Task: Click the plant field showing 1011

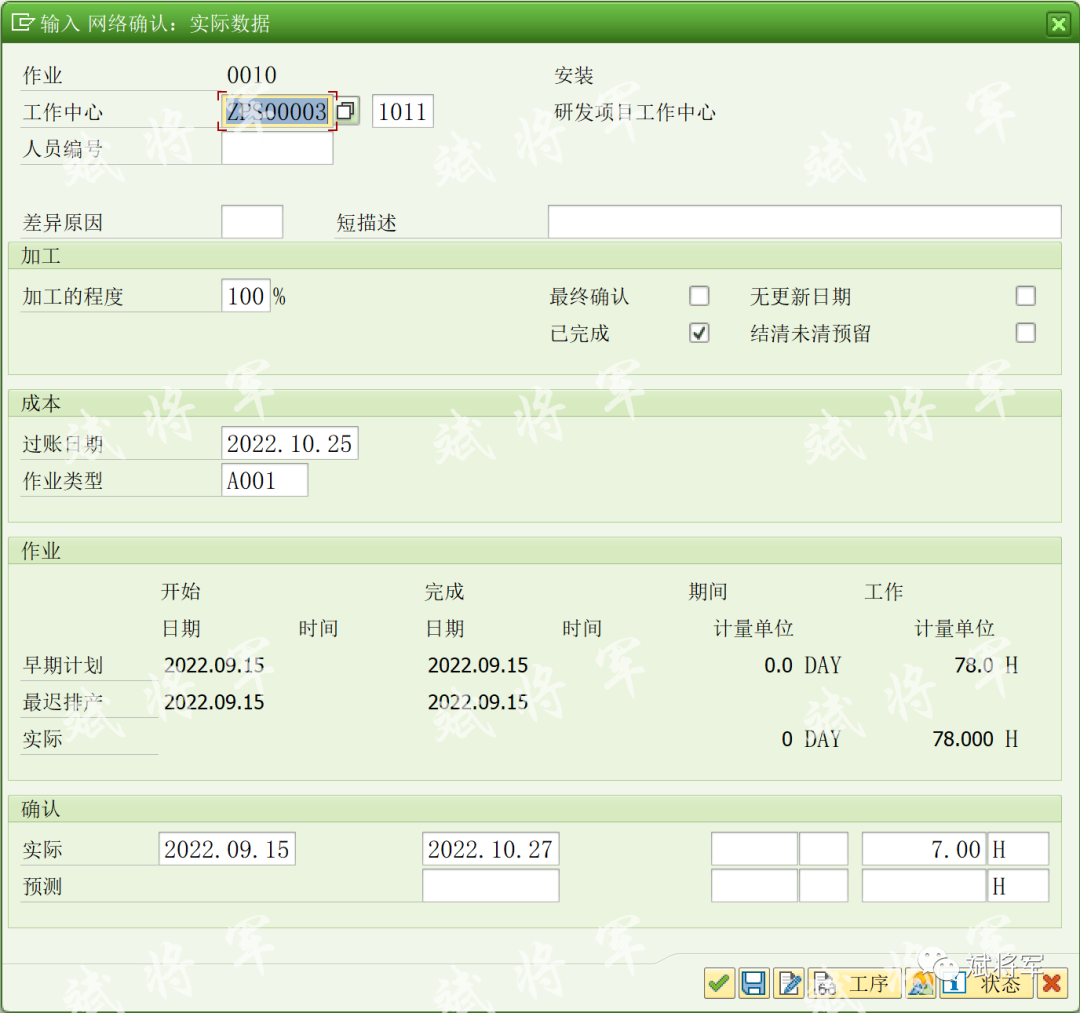Action: coord(402,111)
